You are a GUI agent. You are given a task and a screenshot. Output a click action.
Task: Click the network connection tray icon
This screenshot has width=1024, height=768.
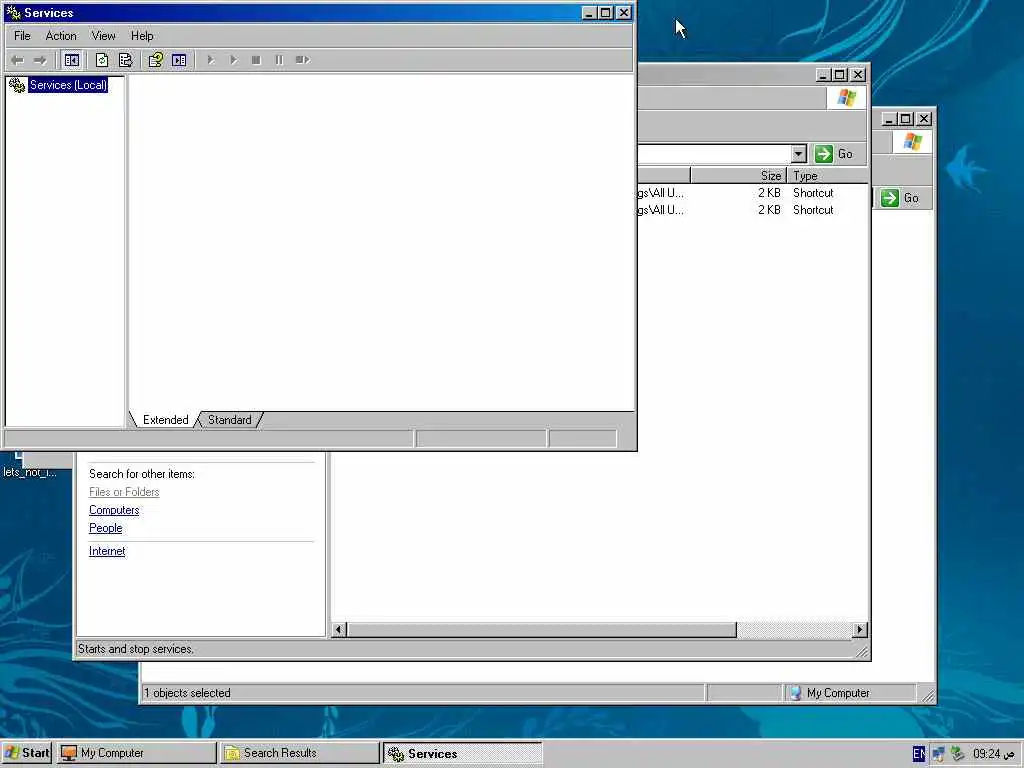[938, 754]
